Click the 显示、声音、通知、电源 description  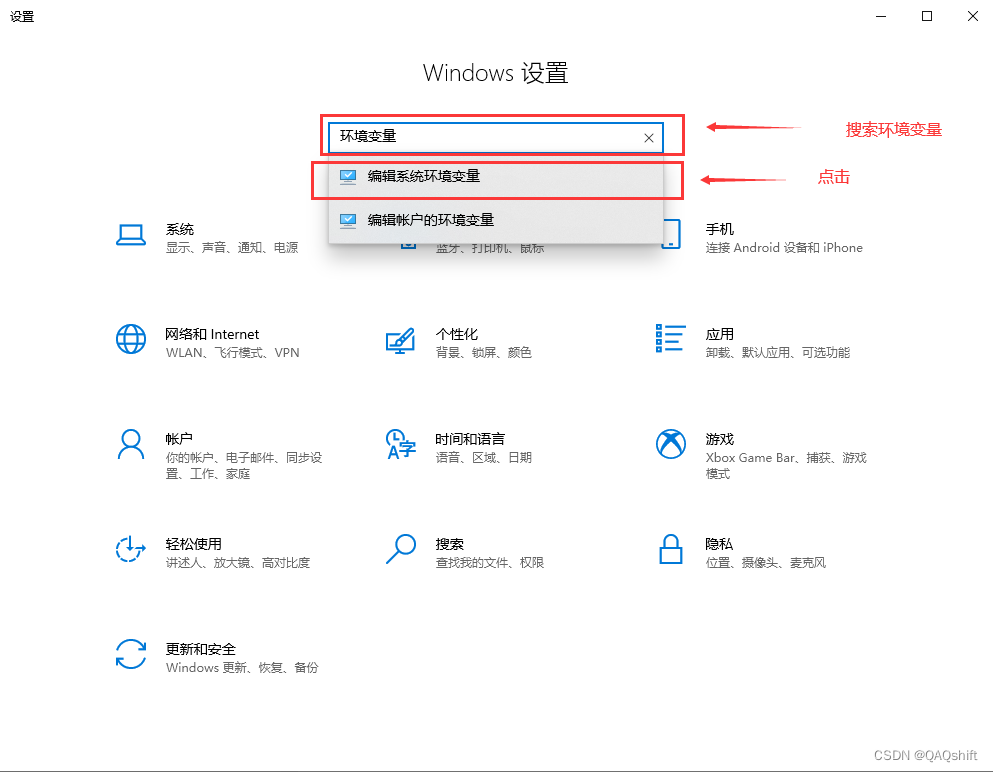coord(232,248)
